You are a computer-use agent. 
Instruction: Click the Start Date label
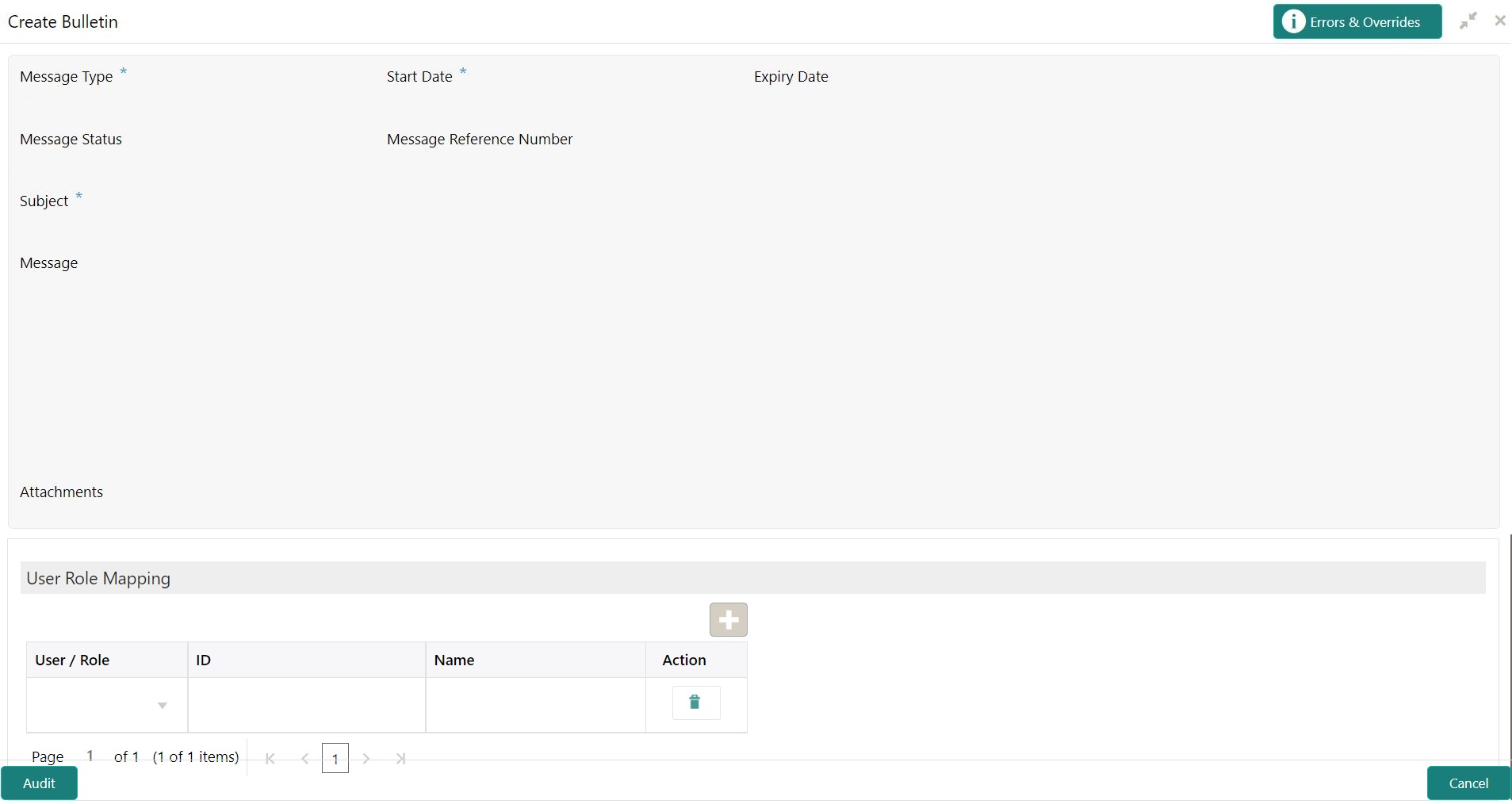pyautogui.click(x=419, y=77)
